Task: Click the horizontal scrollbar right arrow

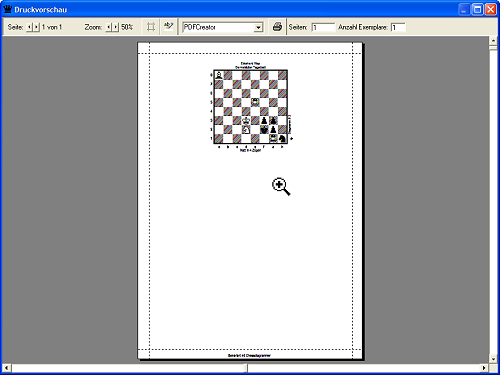Action: coord(484,368)
